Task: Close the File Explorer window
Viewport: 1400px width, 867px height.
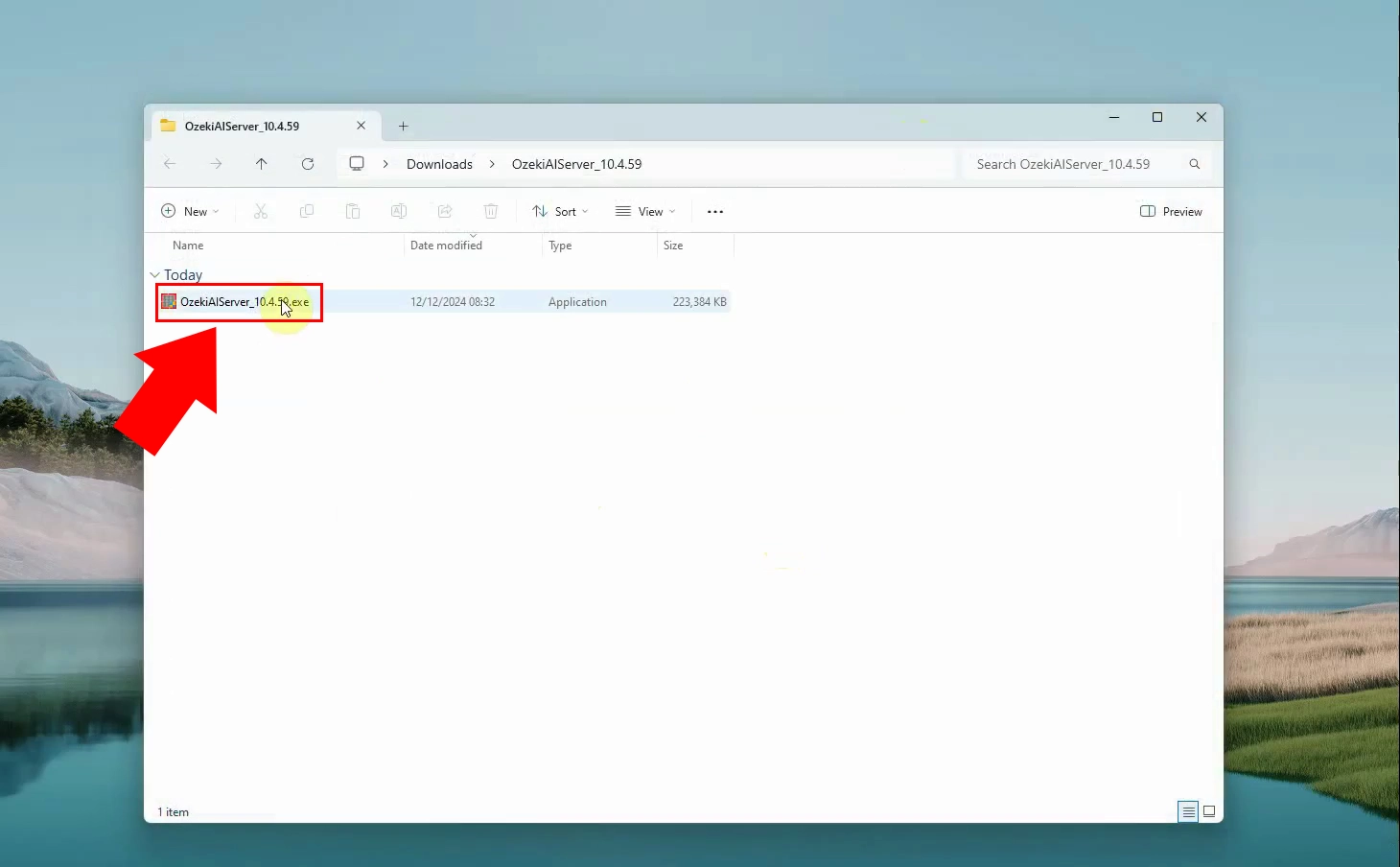Action: point(1202,117)
